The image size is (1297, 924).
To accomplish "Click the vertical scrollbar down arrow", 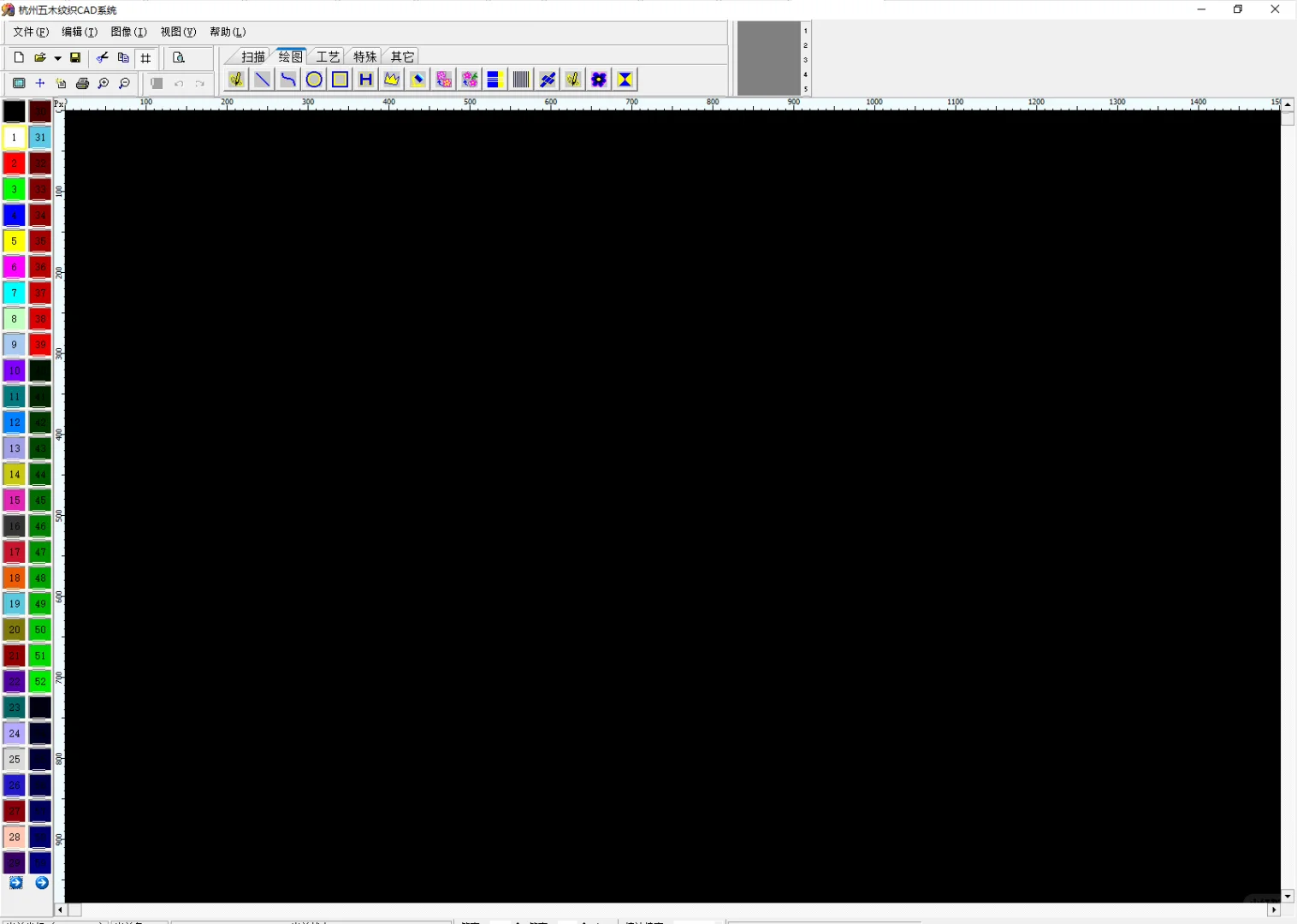I will click(1288, 897).
